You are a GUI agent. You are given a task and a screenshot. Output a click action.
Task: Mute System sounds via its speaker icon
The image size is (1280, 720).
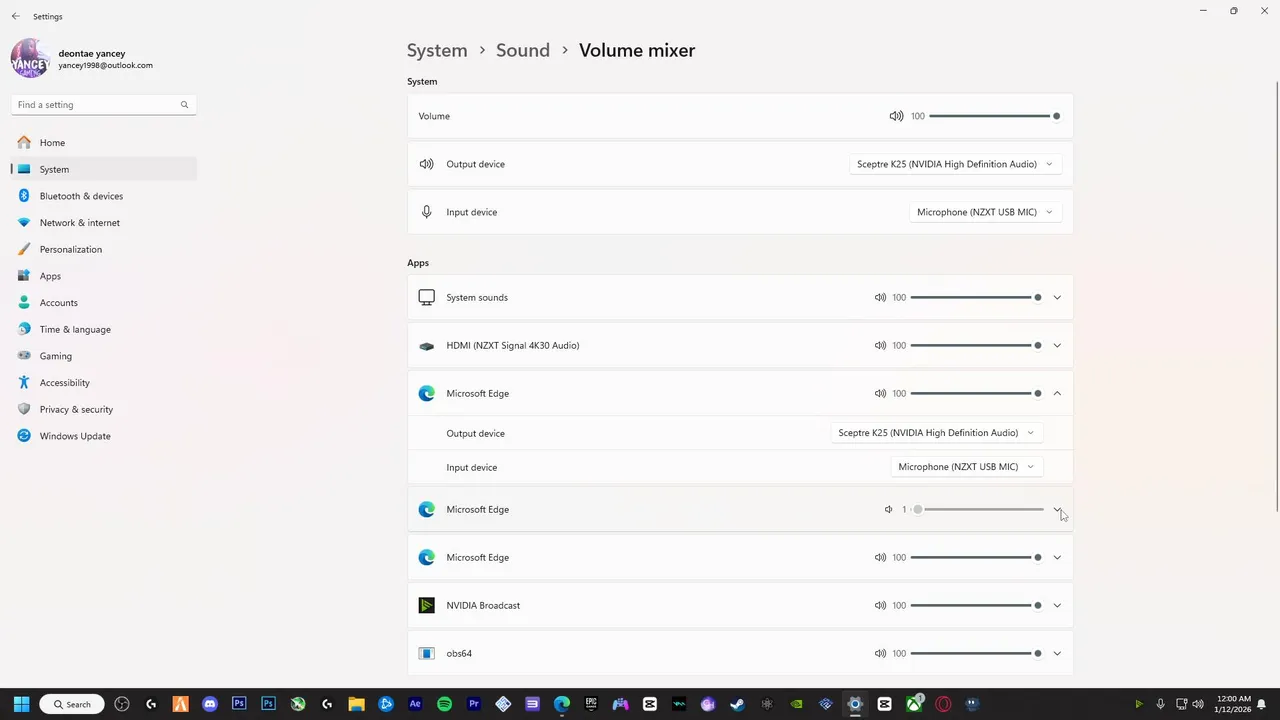tap(880, 297)
